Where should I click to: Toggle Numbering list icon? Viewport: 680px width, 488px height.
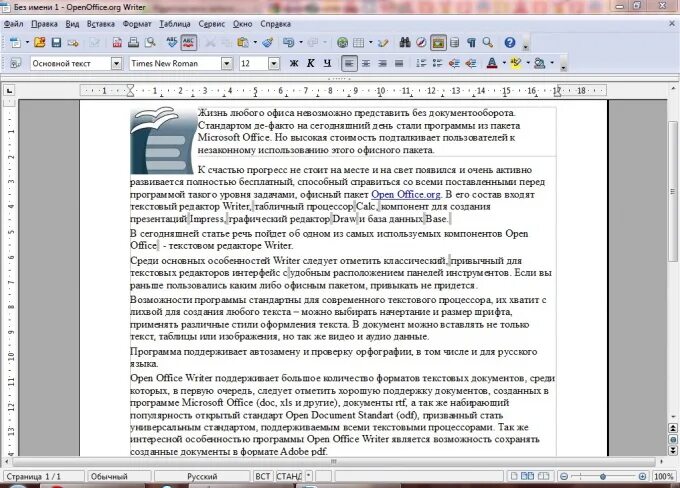coord(421,63)
